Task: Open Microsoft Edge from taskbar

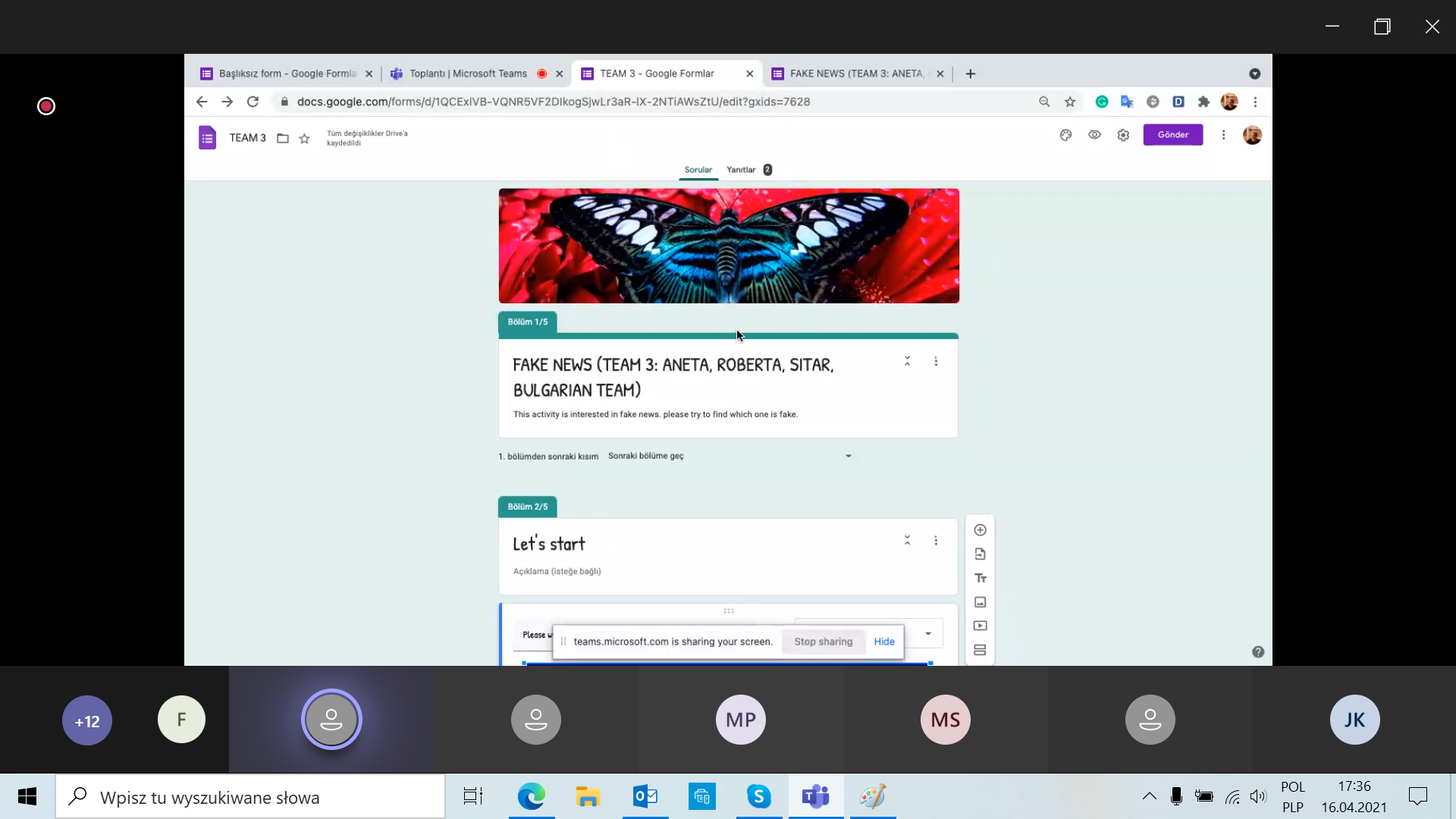Action: [532, 796]
